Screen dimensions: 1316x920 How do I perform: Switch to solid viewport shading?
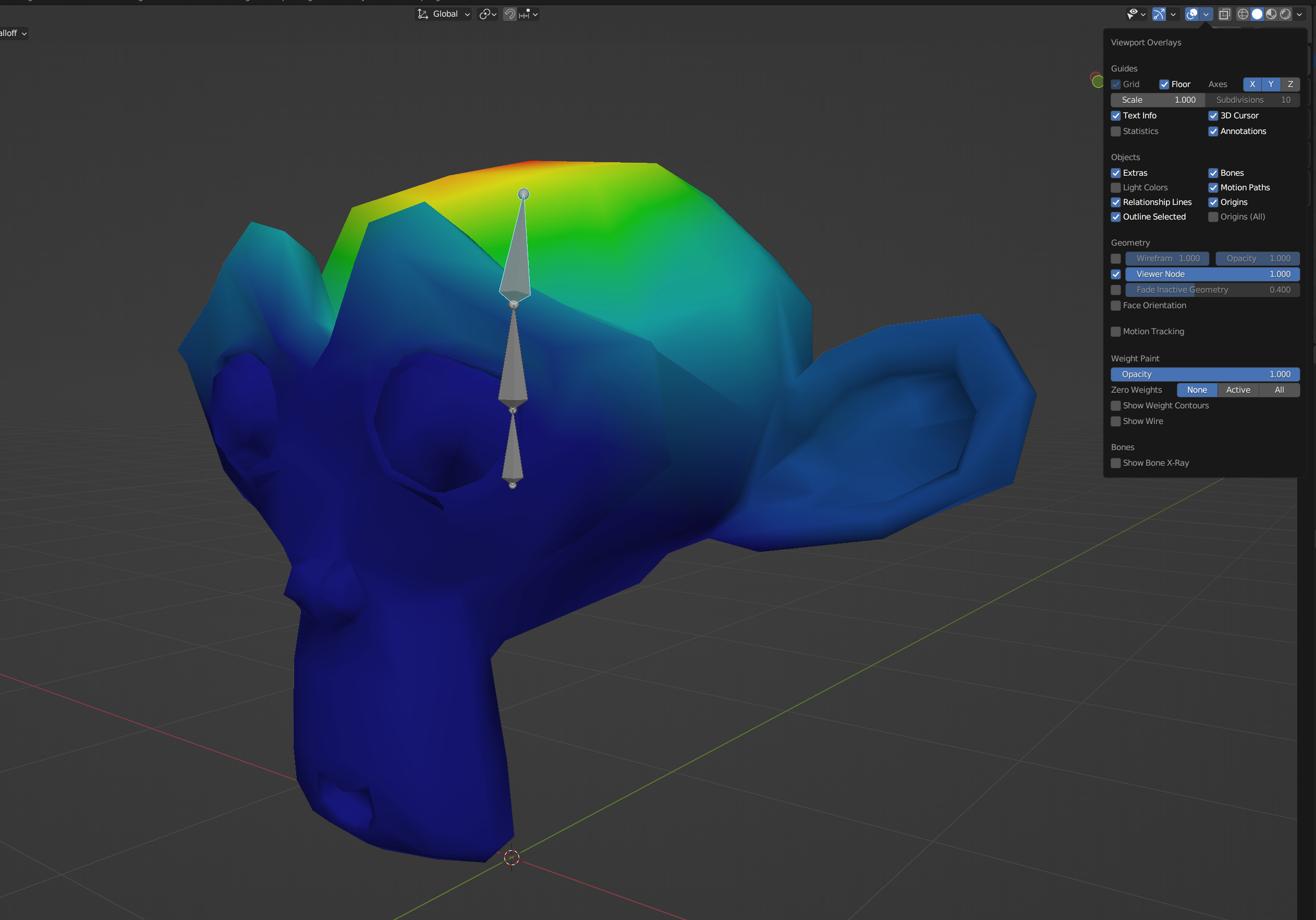pos(1257,14)
